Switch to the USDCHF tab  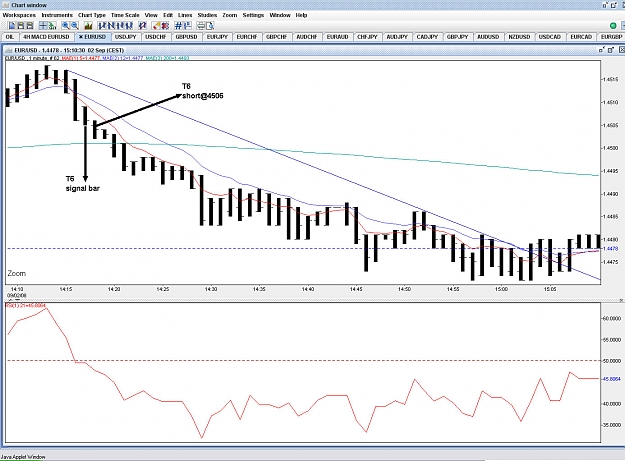pyautogui.click(x=156, y=37)
